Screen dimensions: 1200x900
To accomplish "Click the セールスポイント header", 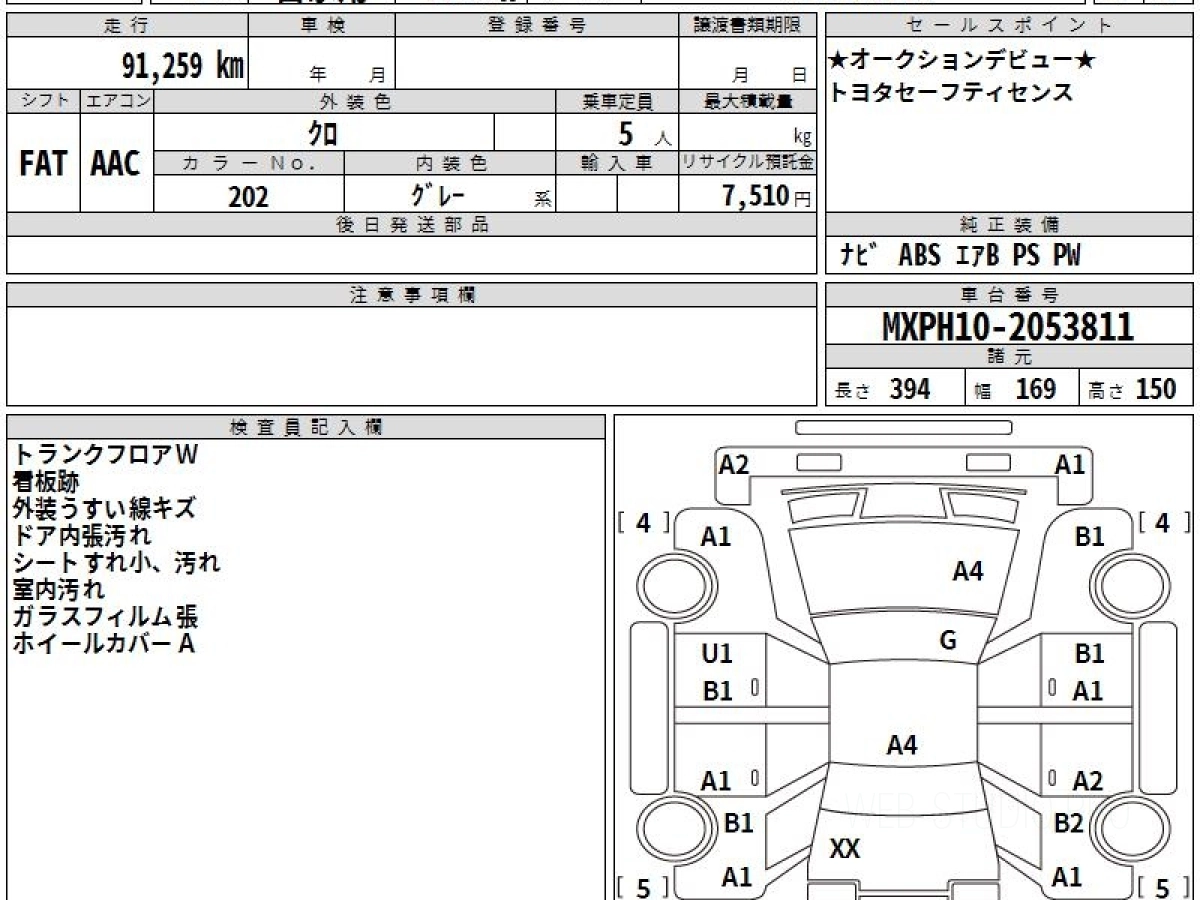I will [1009, 26].
